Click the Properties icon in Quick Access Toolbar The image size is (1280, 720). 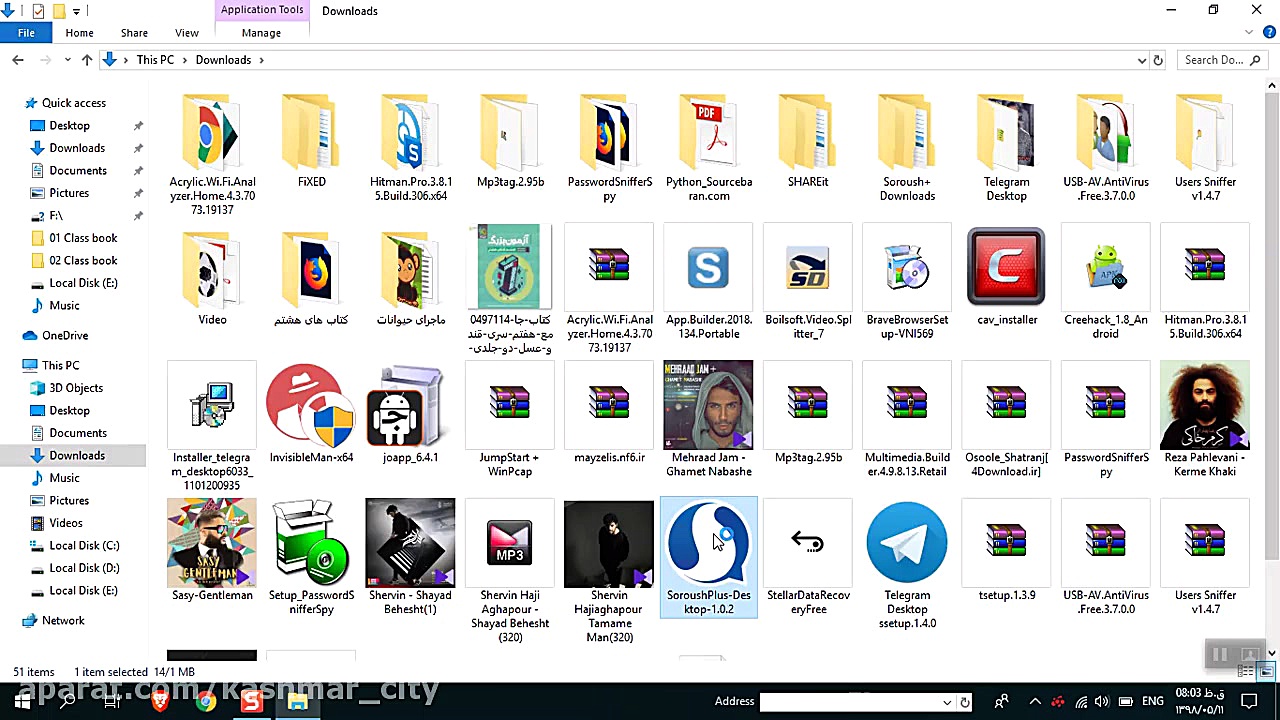[38, 11]
